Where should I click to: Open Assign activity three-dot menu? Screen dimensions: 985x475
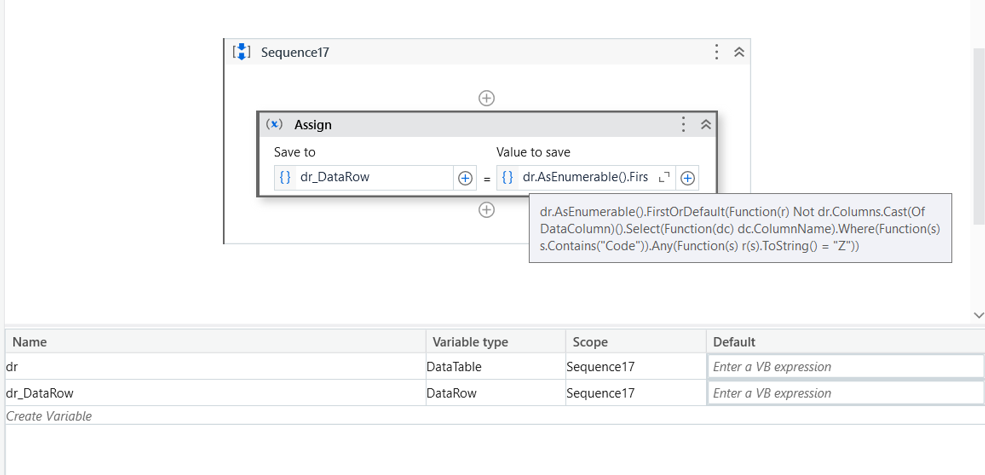click(683, 125)
